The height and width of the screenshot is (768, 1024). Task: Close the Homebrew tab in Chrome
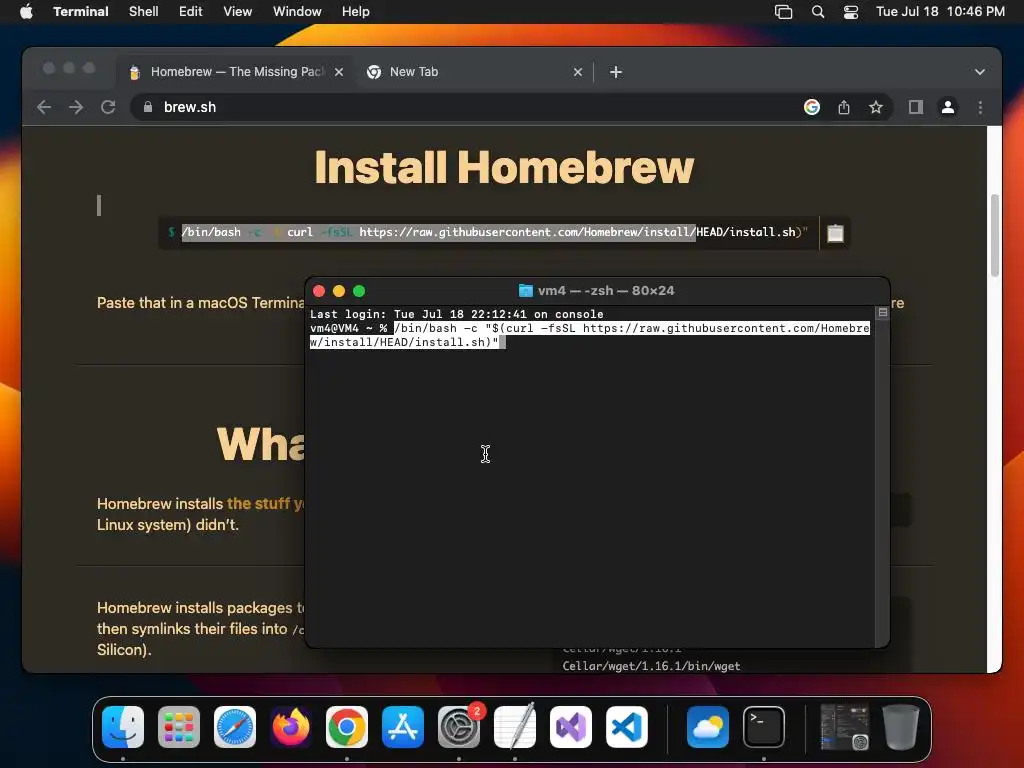pyautogui.click(x=339, y=72)
